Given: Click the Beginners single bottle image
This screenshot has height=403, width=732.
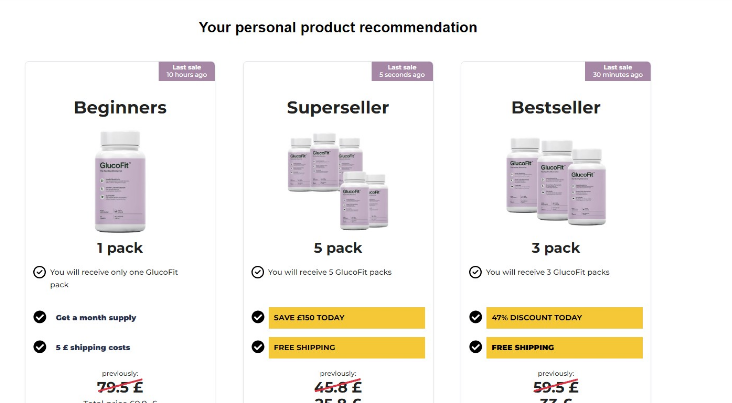Looking at the screenshot, I should coord(120,182).
